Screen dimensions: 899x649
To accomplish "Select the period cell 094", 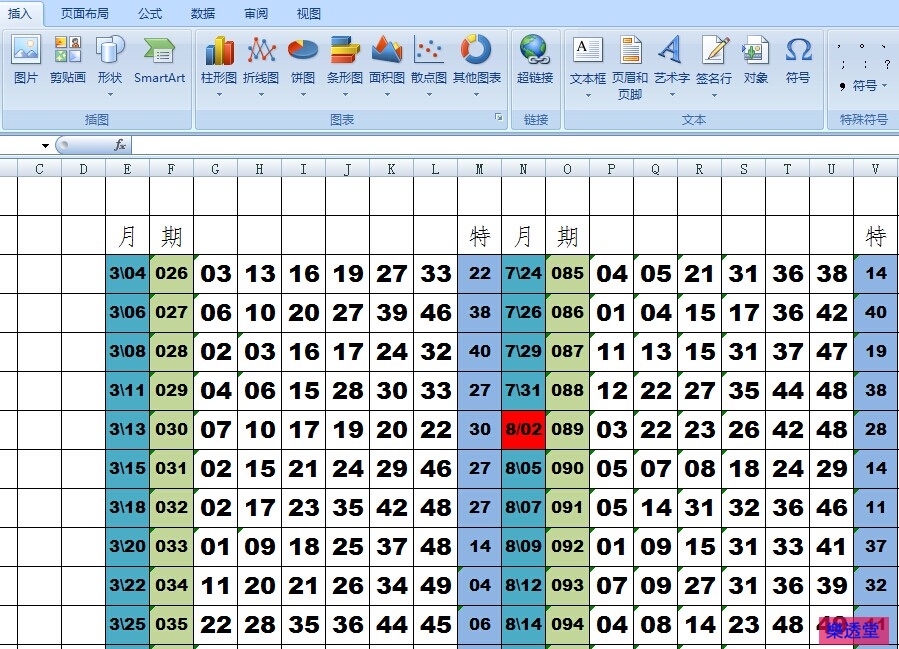I will click(x=568, y=624).
